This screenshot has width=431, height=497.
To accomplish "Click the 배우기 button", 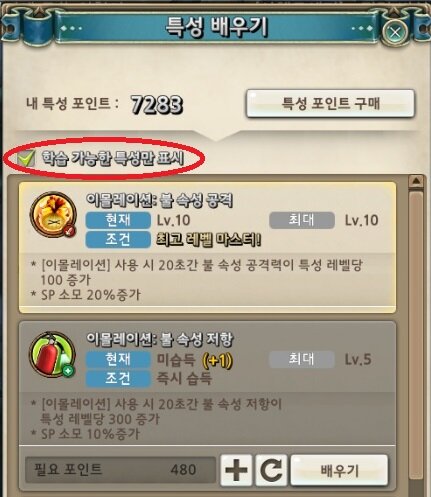I will click(x=339, y=470).
